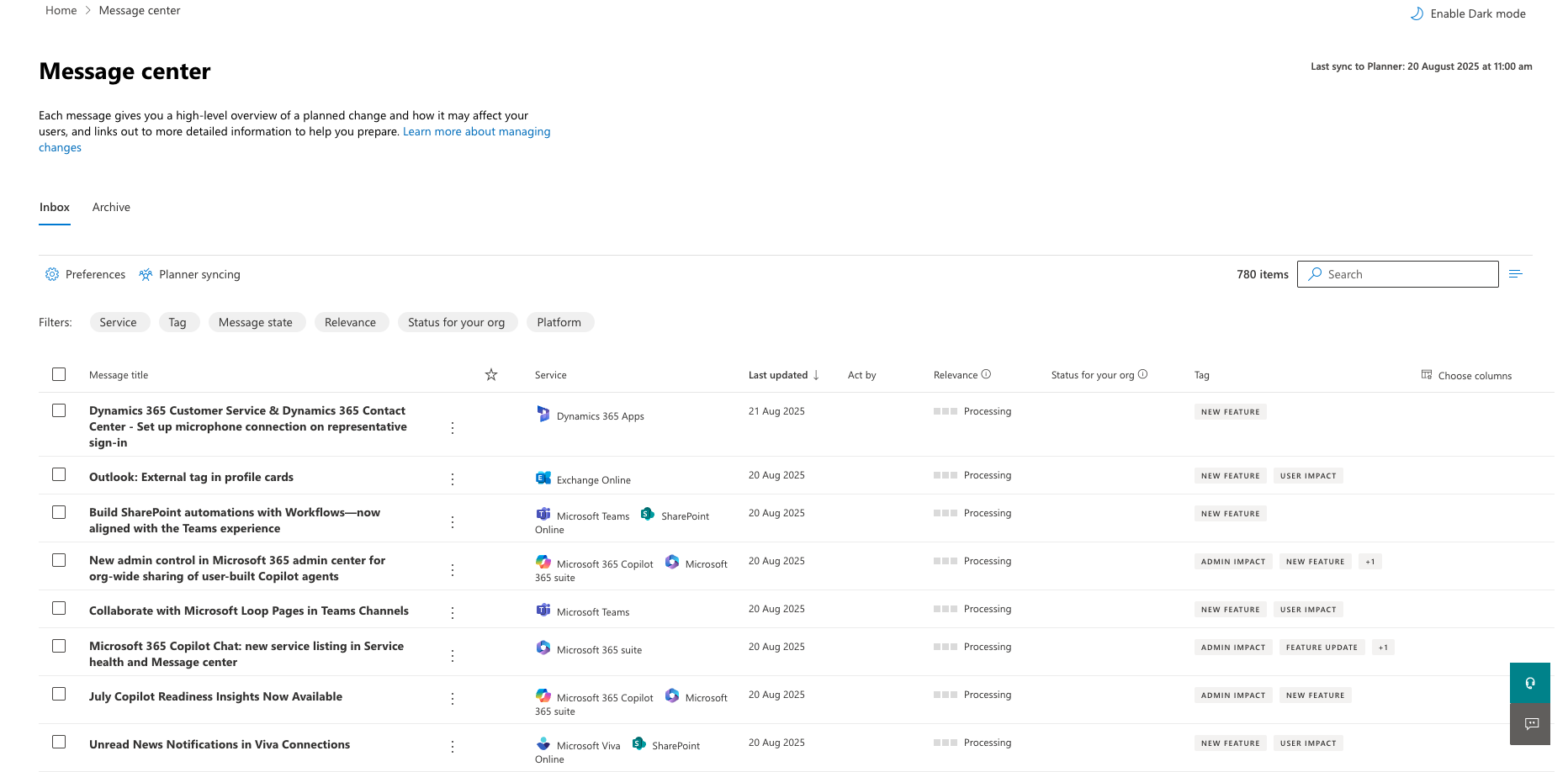1568x772 pixels.
Task: Click the Dynamics 365 Apps service icon
Action: tap(543, 414)
